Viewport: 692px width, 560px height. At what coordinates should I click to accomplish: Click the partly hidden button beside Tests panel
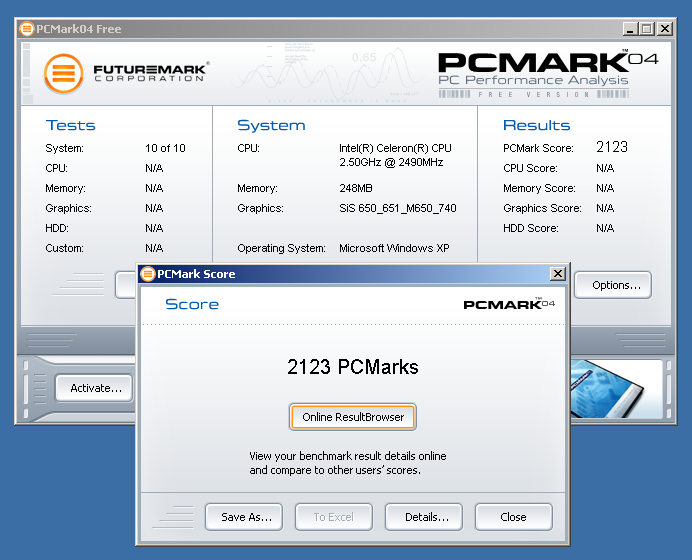pyautogui.click(x=126, y=285)
